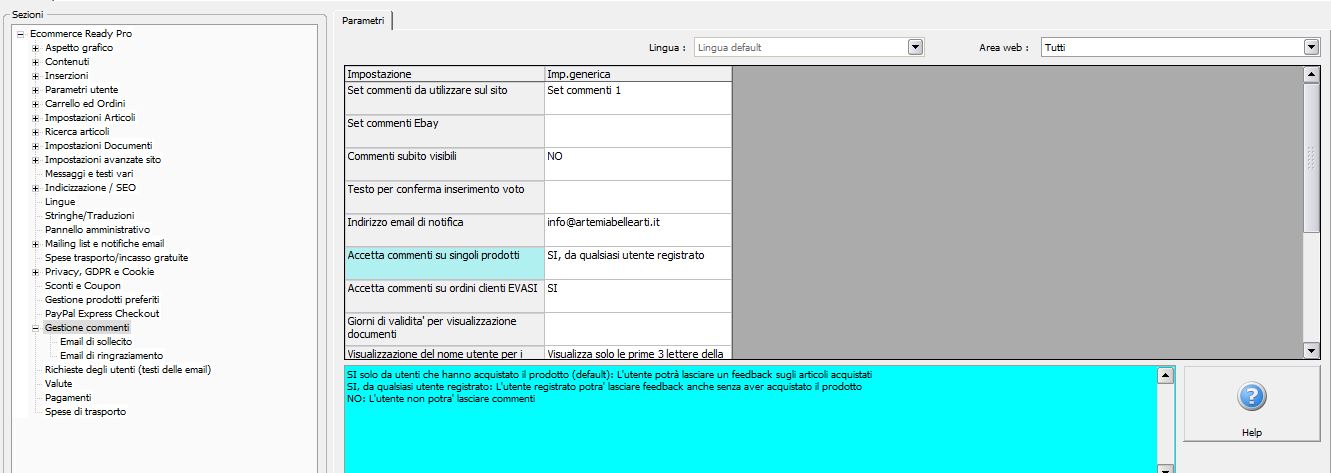Select Sconti e Coupon item

pyautogui.click(x=82, y=286)
